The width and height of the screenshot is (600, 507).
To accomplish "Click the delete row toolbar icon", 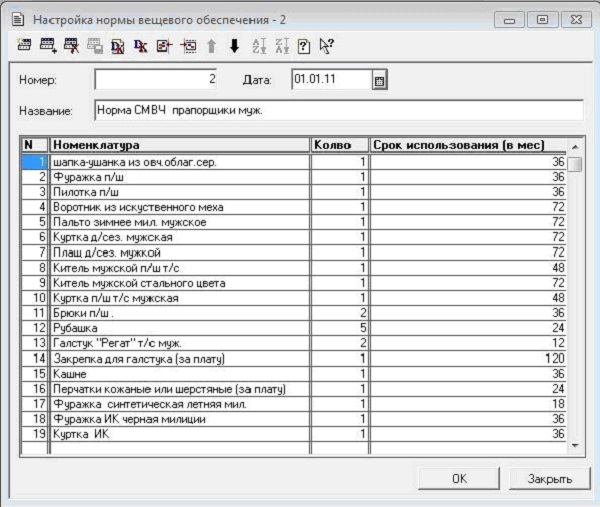I will coord(71,45).
